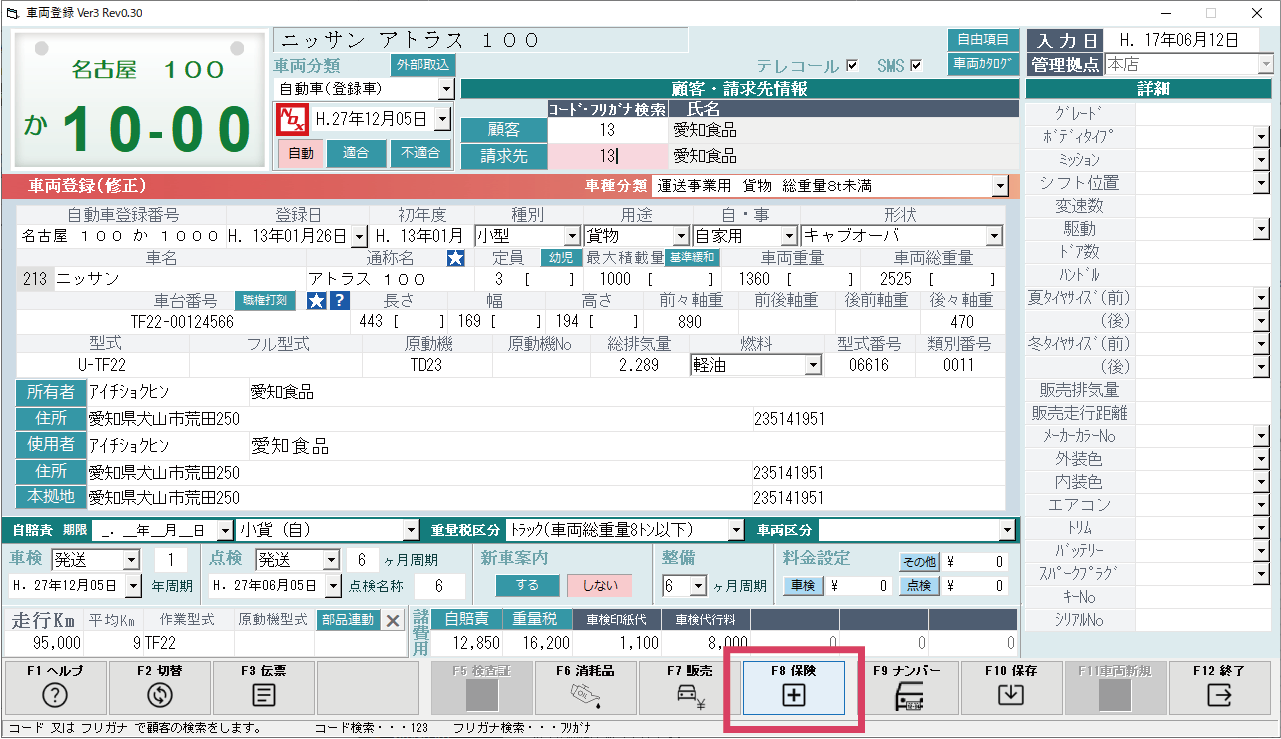Viewport: 1281px width, 739px height.
Task: Click 自賠責 期限 date field
Action: [x=162, y=530]
